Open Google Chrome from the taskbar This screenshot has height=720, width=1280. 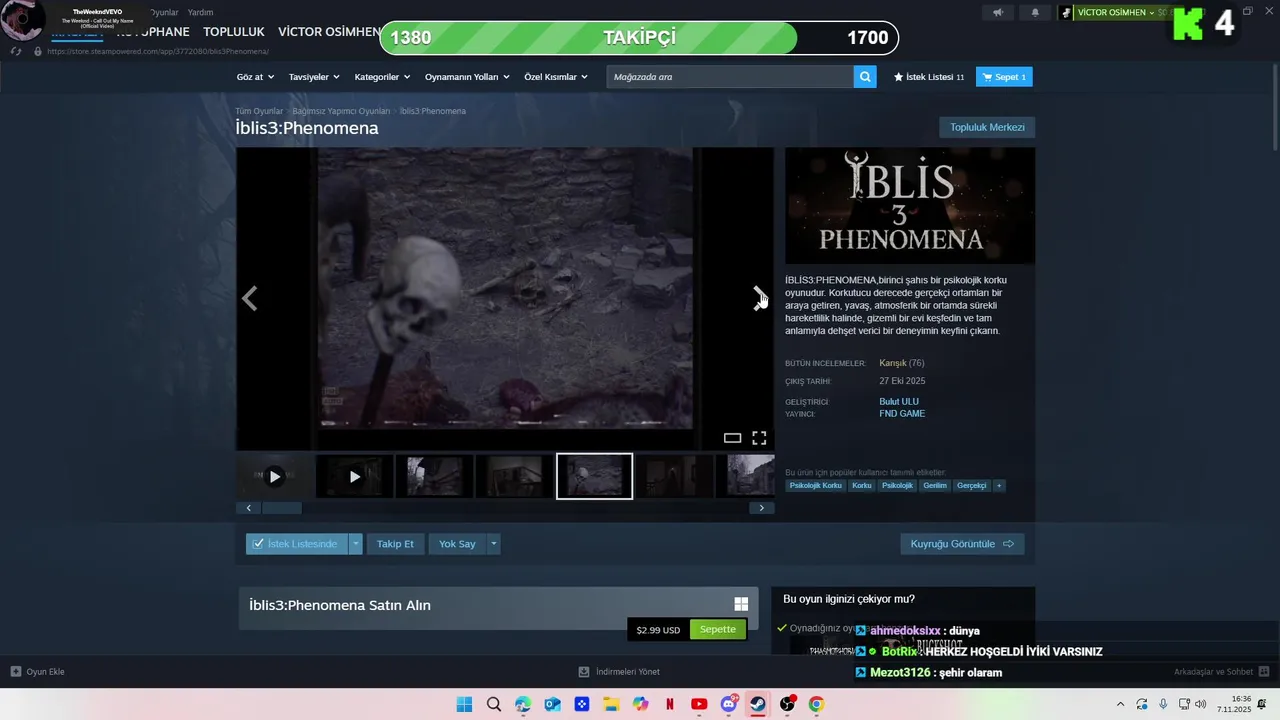point(816,704)
